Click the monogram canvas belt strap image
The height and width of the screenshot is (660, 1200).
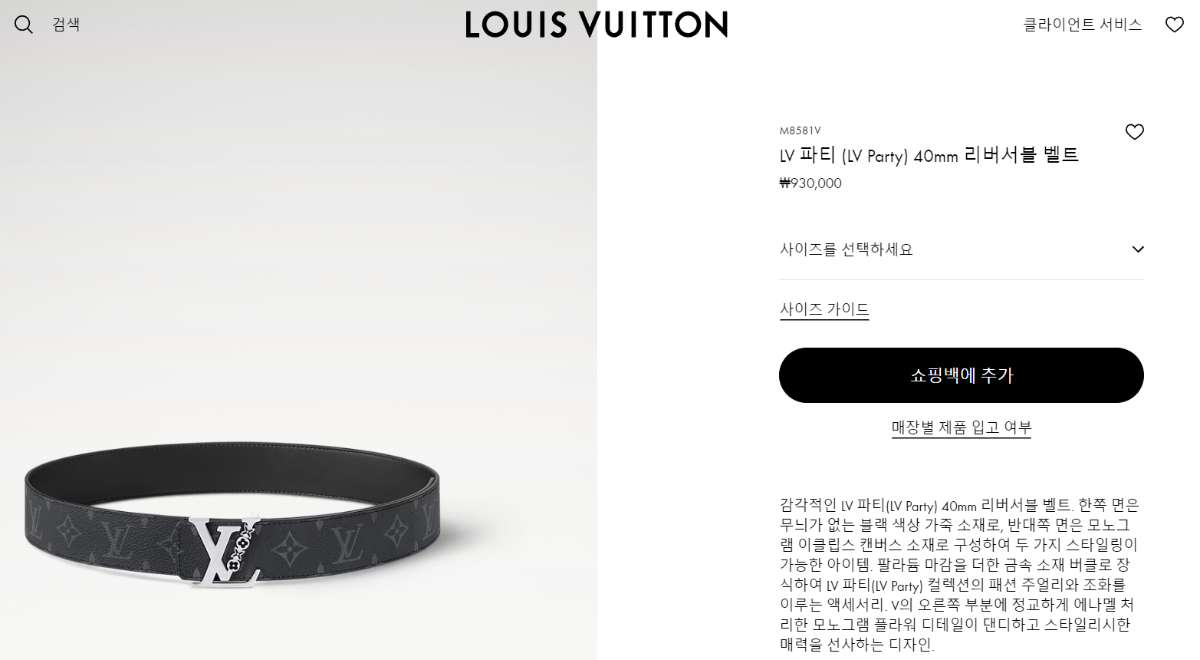point(100,530)
